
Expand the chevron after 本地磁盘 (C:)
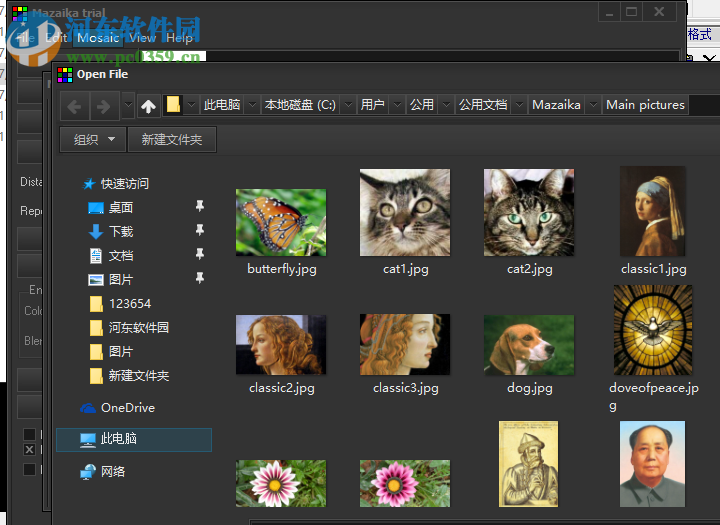[x=349, y=105]
